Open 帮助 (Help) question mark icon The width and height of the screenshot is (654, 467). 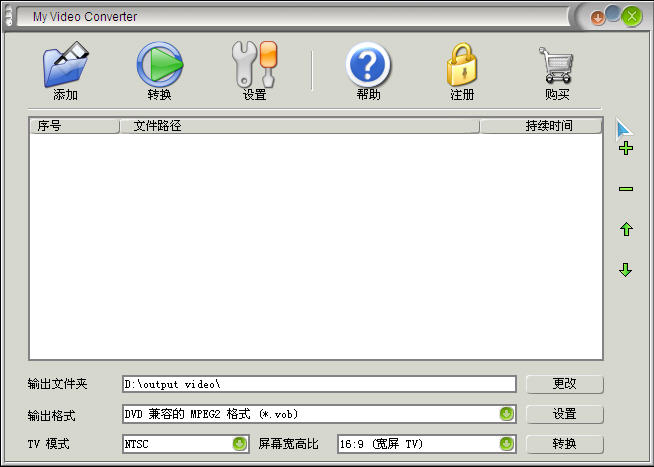(368, 64)
